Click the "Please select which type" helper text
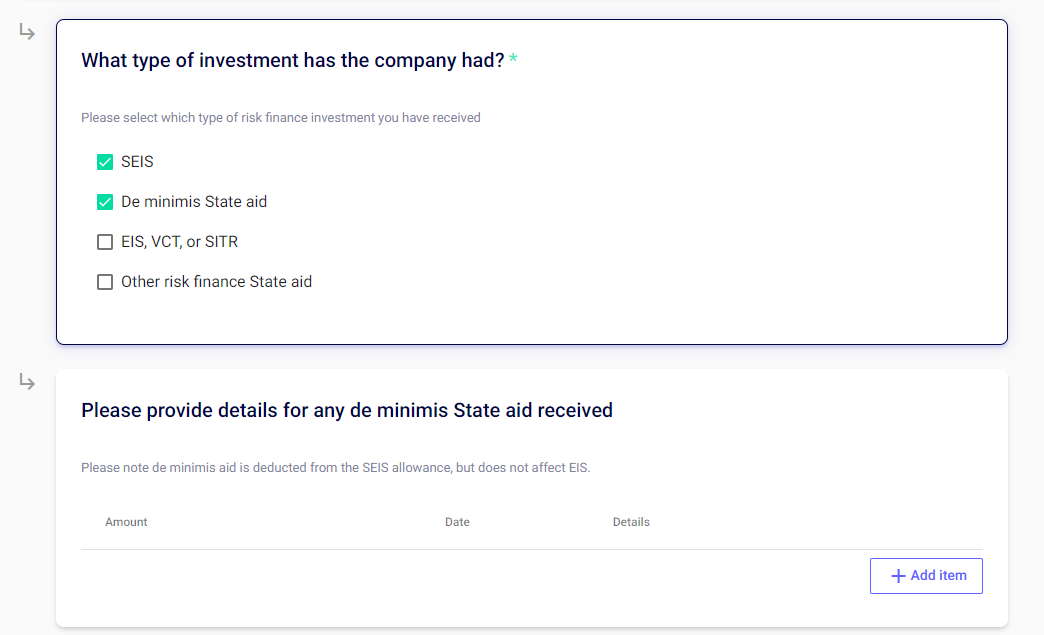The image size is (1044, 635). pyautogui.click(x=280, y=118)
